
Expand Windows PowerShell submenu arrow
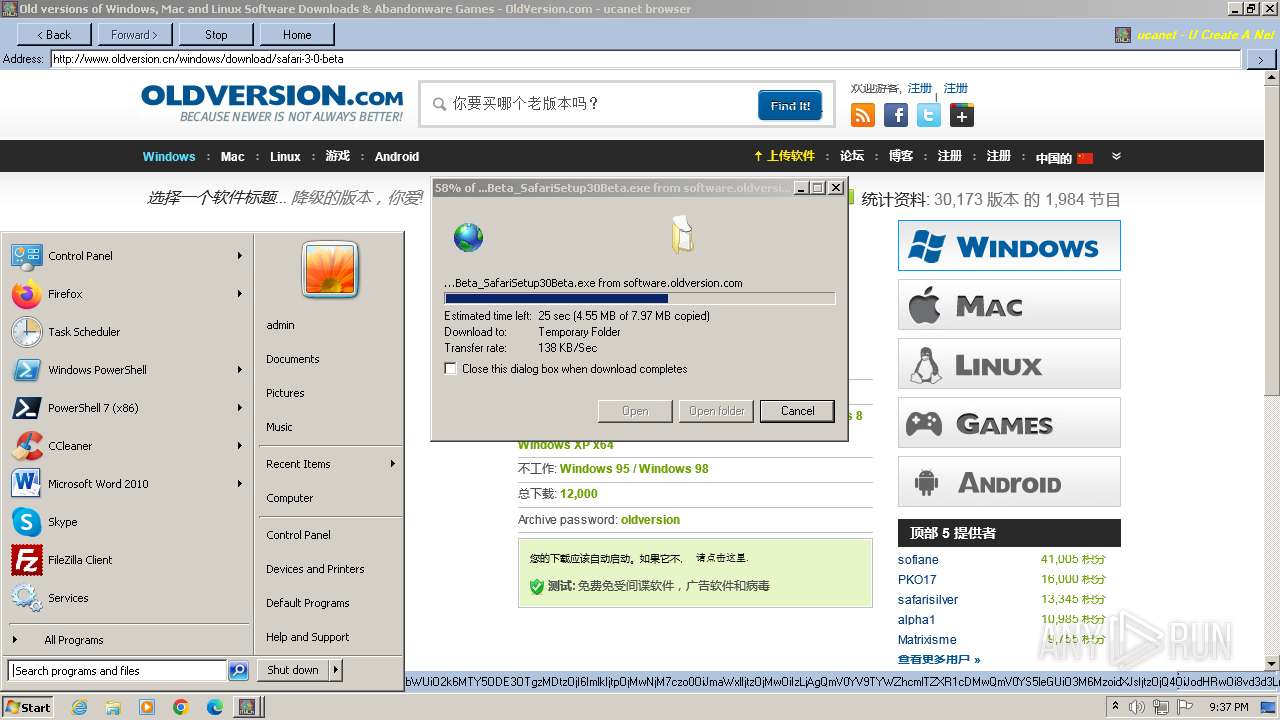click(240, 370)
